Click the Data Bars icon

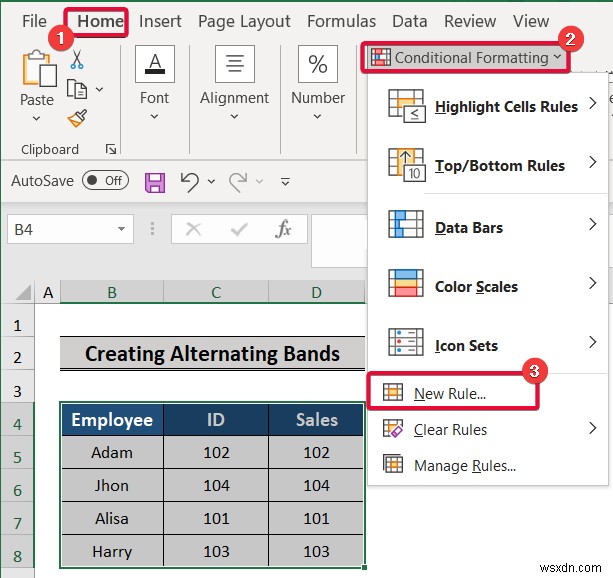pos(406,224)
